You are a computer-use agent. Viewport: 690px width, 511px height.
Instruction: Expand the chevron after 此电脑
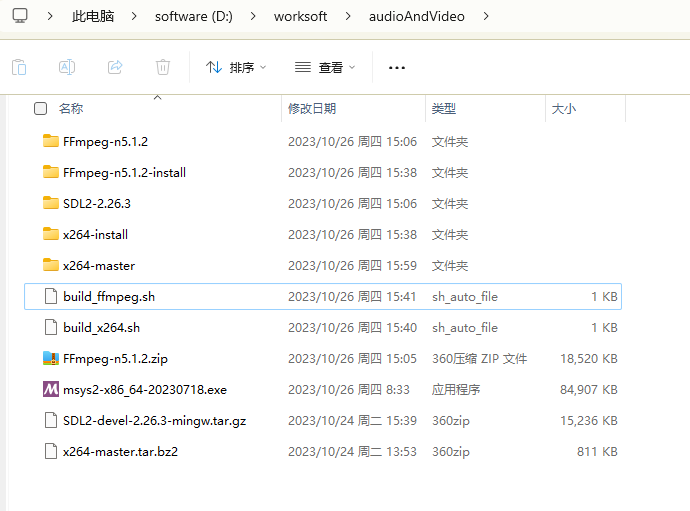134,16
